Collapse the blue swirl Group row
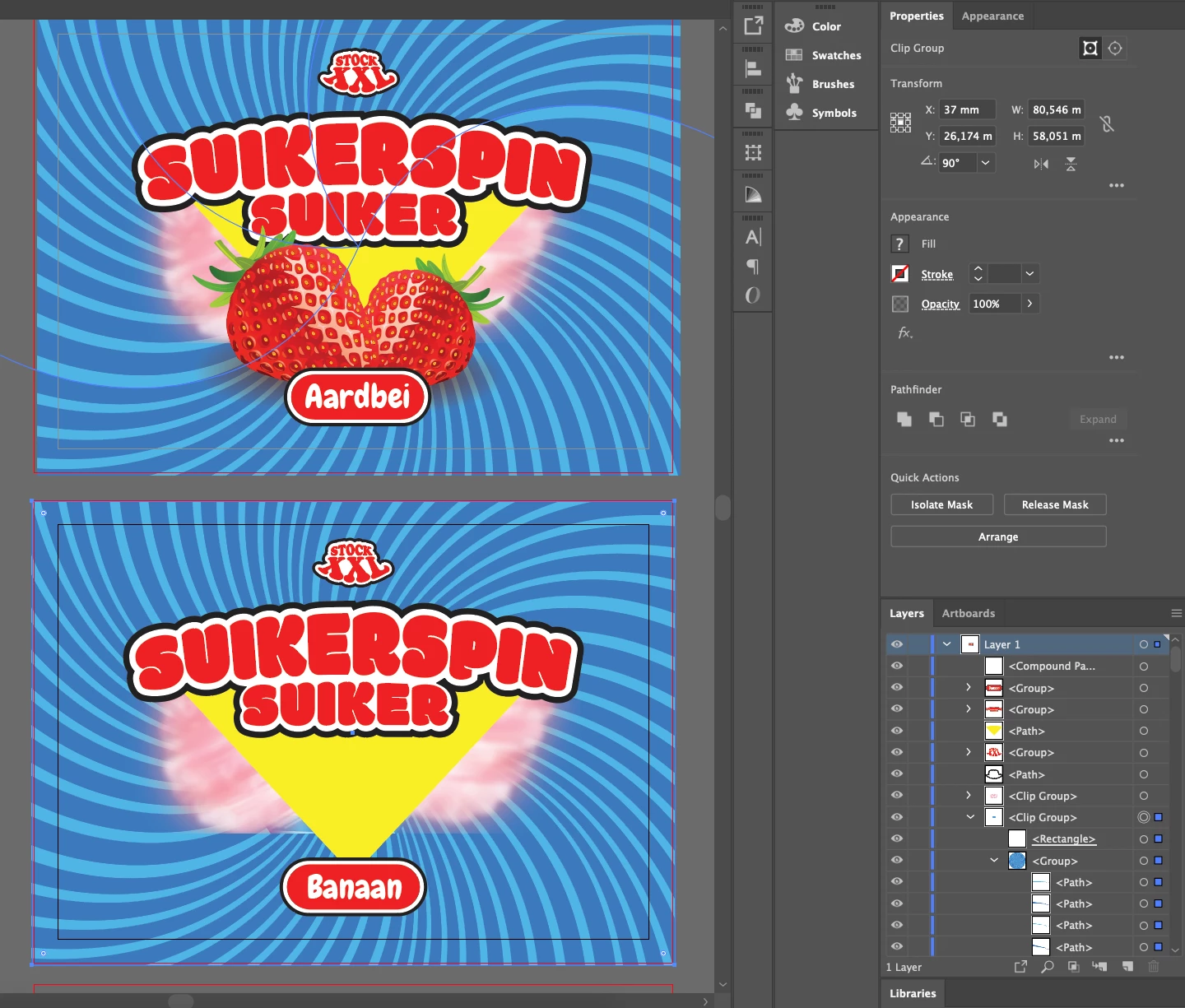The image size is (1185, 1008). point(994,860)
